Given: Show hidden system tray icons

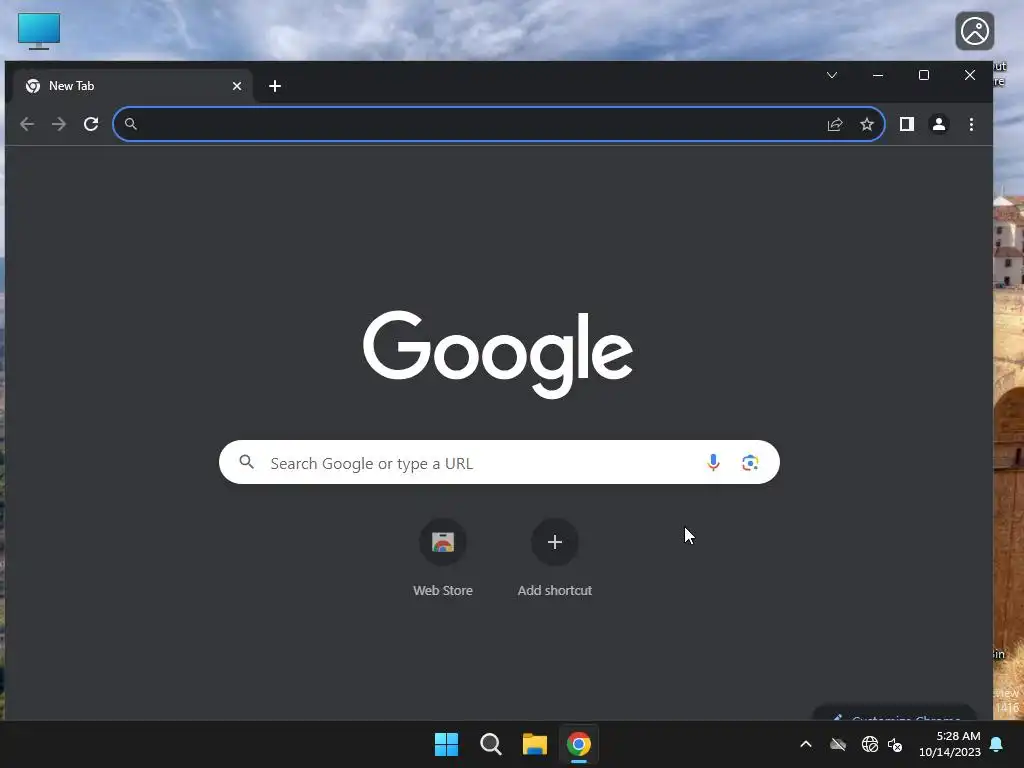Looking at the screenshot, I should coord(806,744).
